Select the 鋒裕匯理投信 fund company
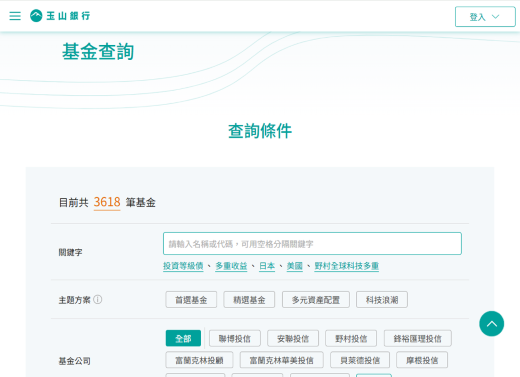 [418, 338]
